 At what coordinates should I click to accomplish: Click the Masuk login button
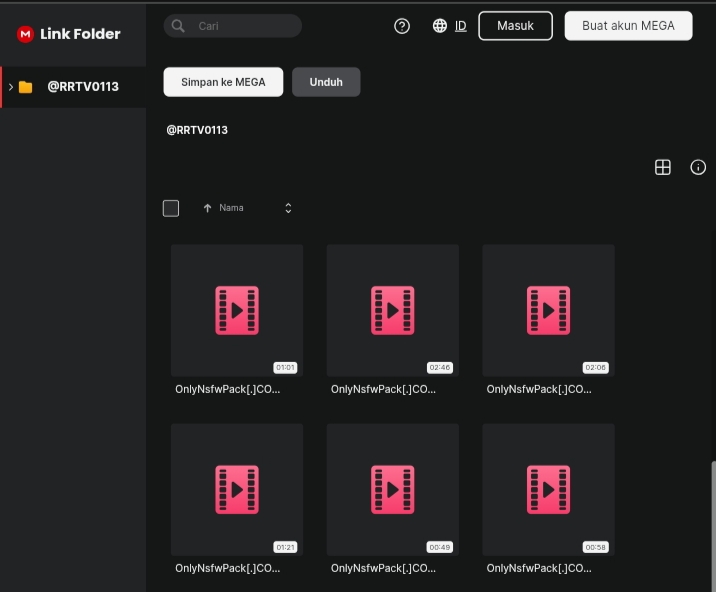tap(516, 26)
